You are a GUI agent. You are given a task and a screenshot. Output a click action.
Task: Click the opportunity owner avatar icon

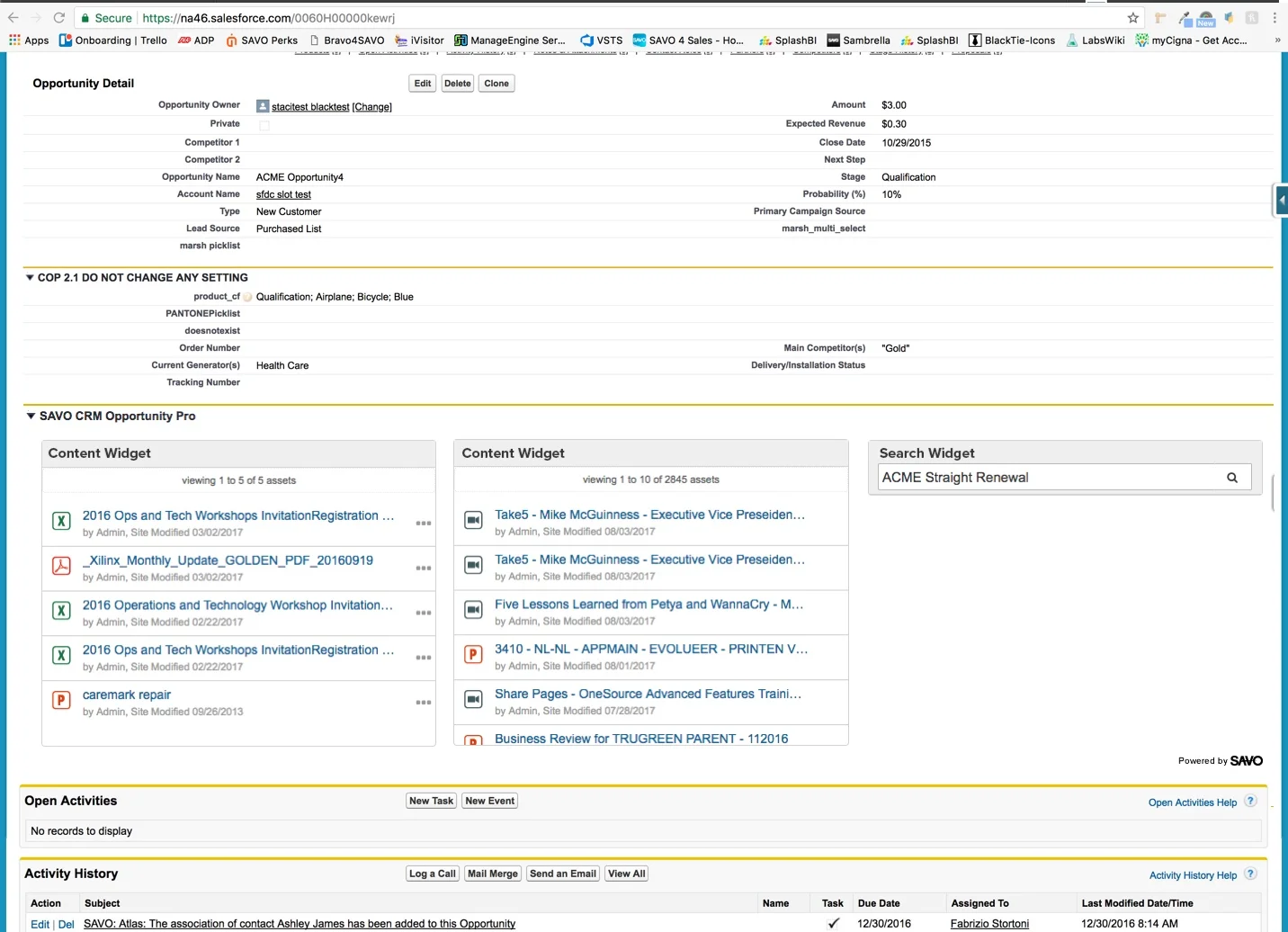pyautogui.click(x=263, y=106)
